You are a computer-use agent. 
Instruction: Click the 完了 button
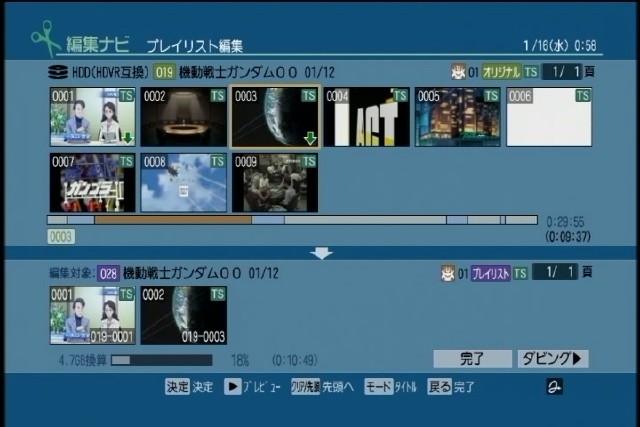[x=473, y=359]
